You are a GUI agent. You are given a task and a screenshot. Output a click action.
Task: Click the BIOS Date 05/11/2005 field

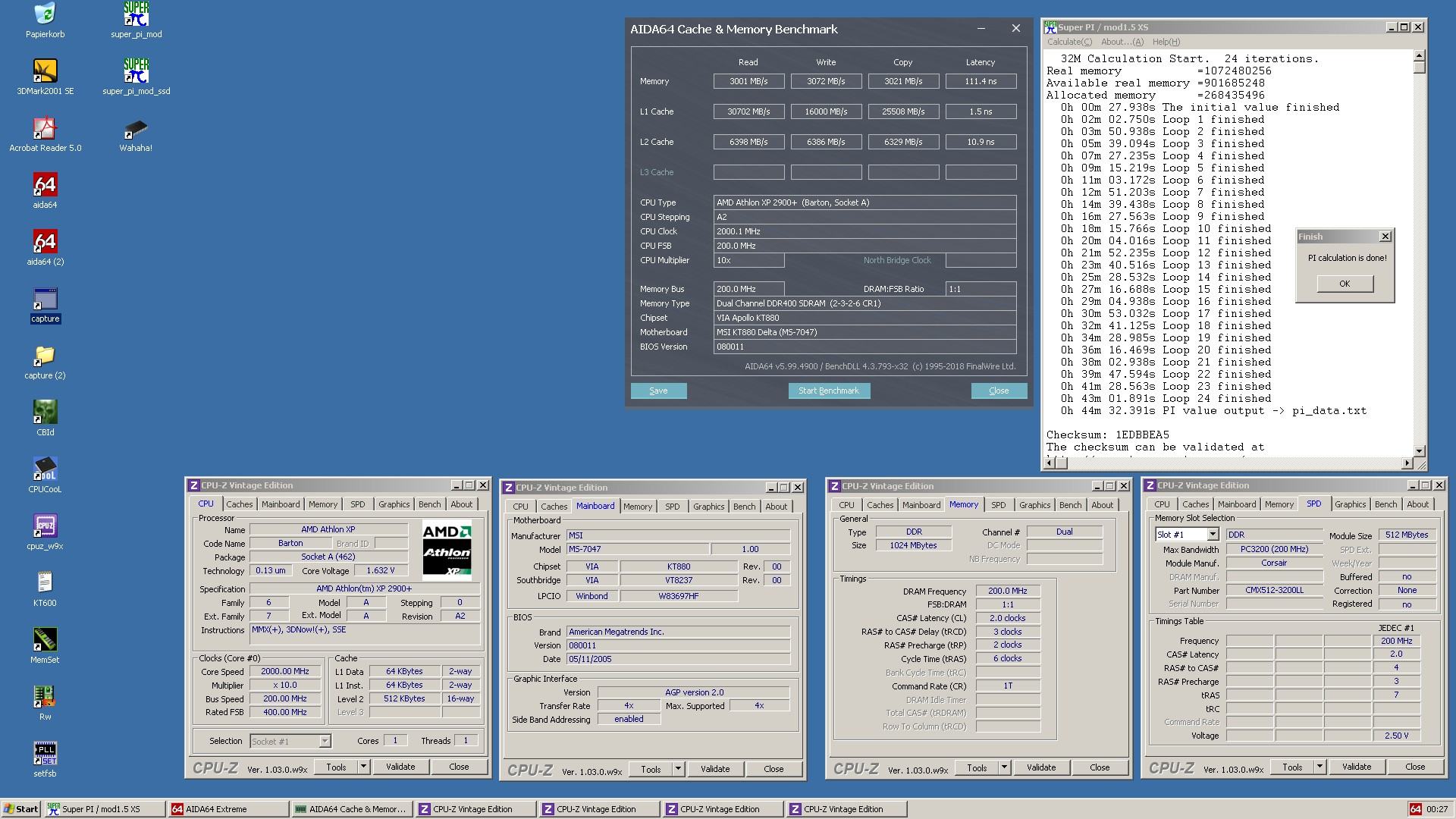click(x=678, y=660)
